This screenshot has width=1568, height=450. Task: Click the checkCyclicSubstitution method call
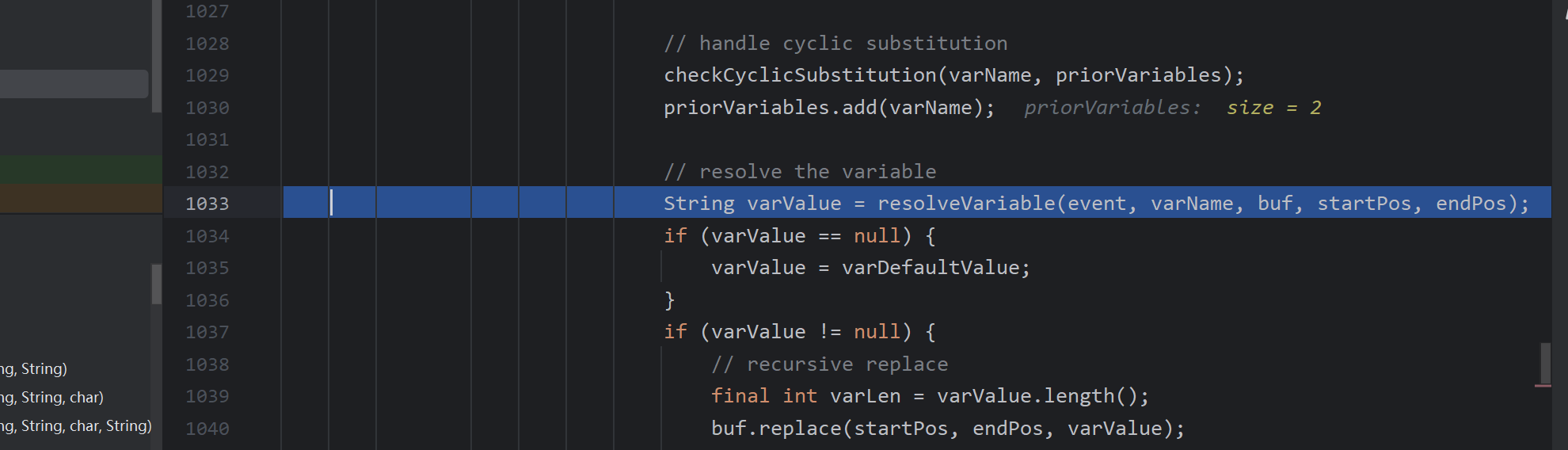coord(800,75)
